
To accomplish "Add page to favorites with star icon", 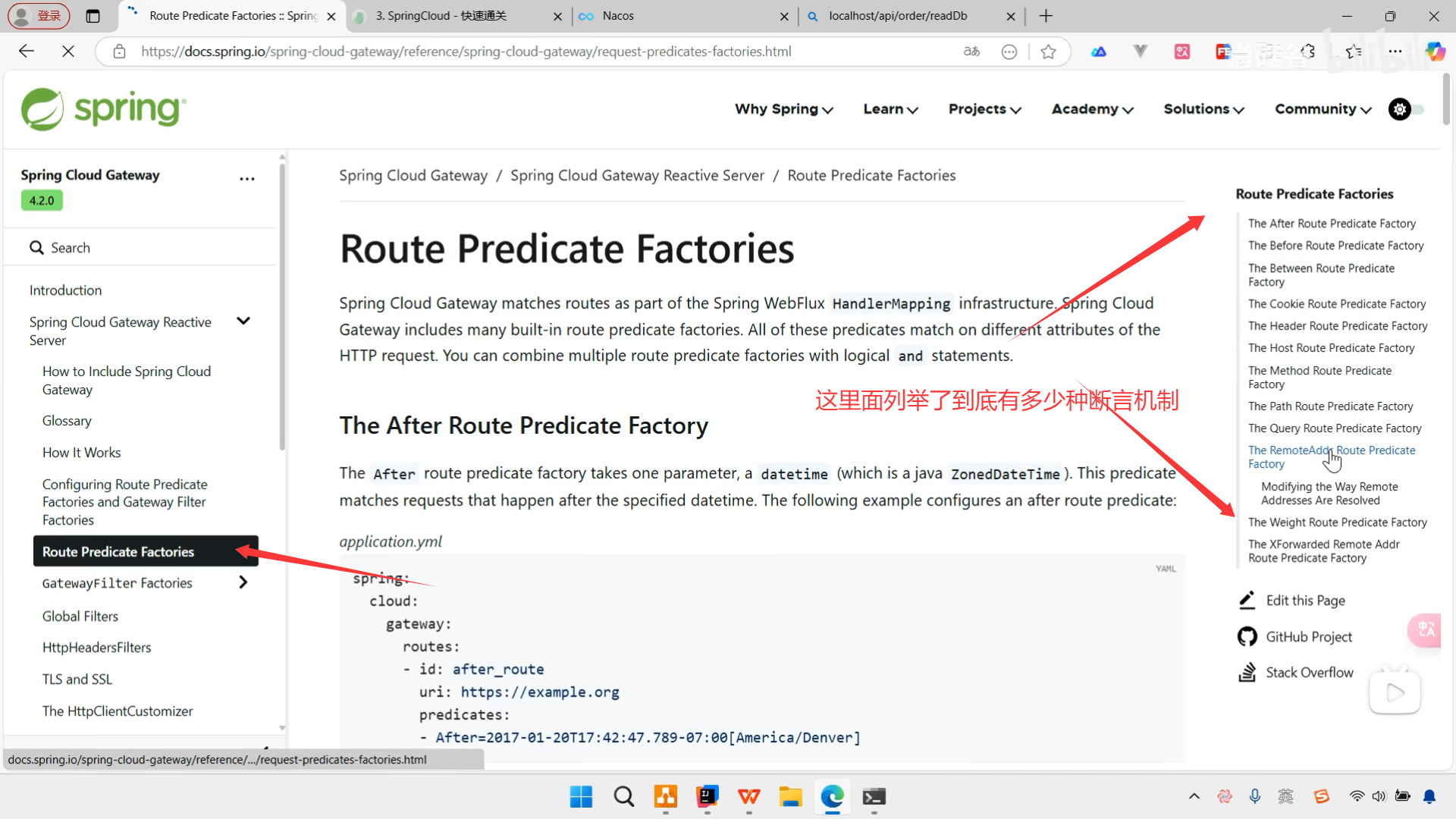I will click(x=1048, y=52).
